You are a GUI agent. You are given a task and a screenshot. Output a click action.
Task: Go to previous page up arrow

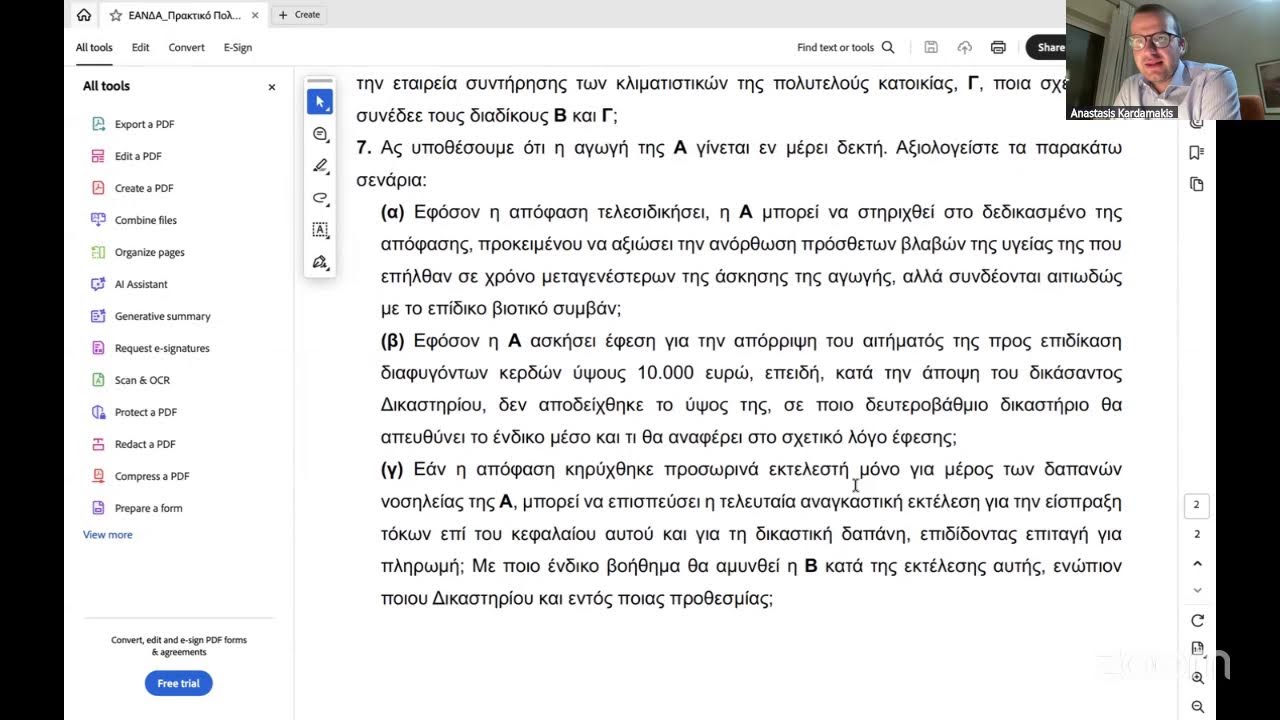coord(1197,564)
